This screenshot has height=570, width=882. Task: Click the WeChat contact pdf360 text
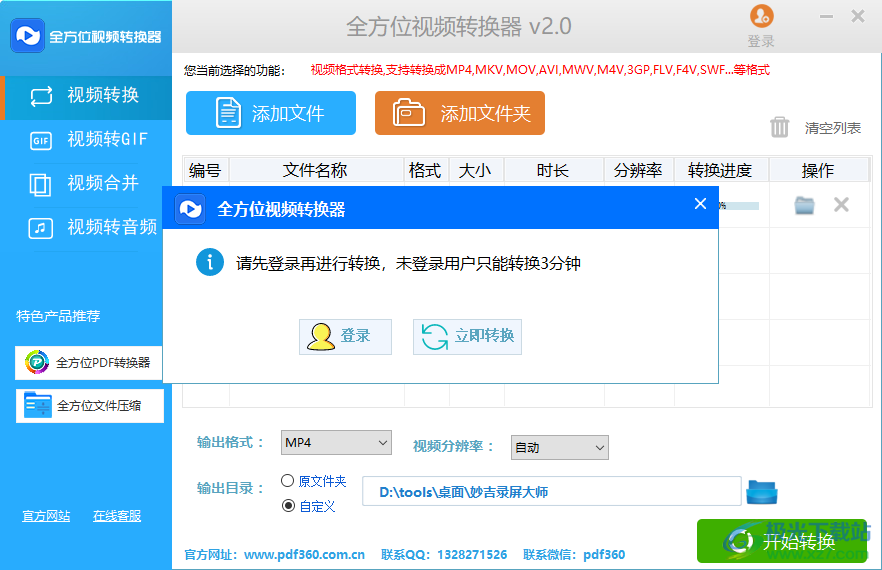604,555
